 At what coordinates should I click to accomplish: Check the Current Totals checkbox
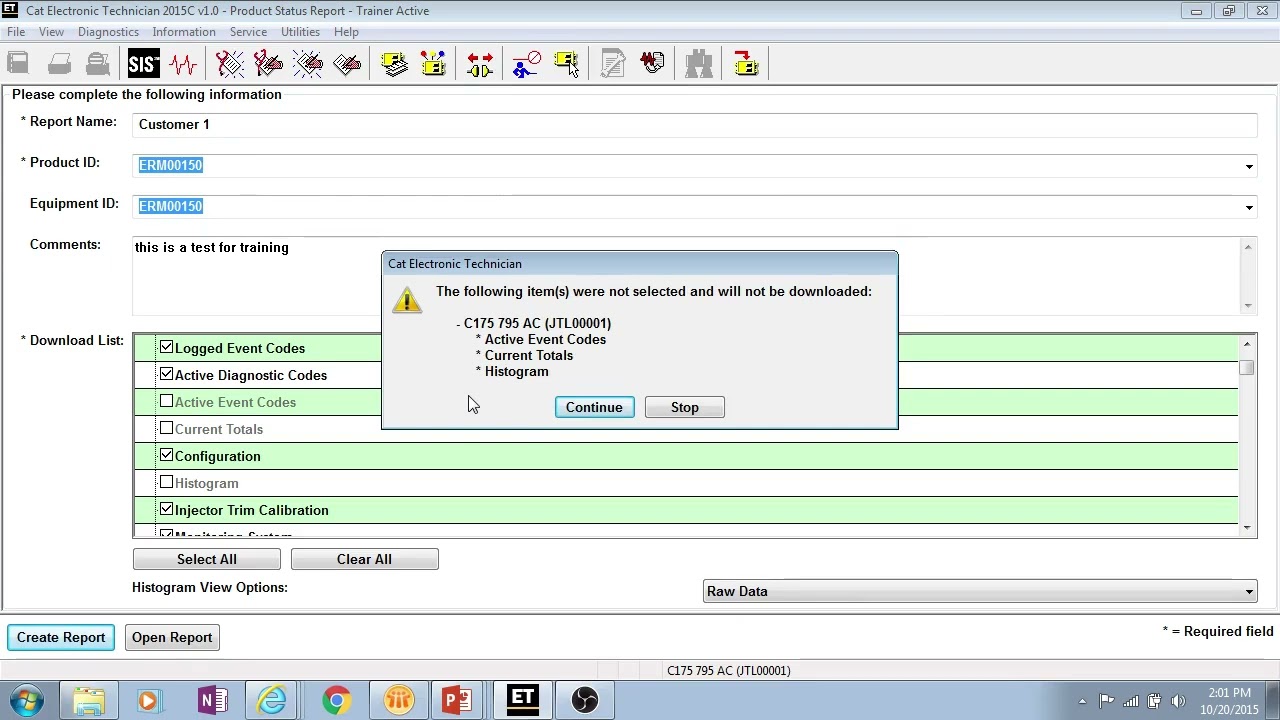coord(166,428)
